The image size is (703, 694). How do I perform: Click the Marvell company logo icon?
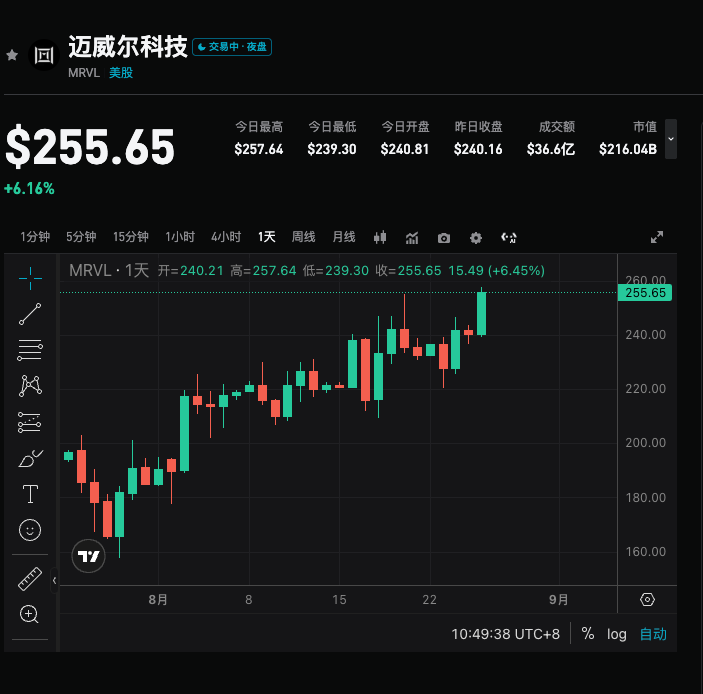(x=44, y=55)
